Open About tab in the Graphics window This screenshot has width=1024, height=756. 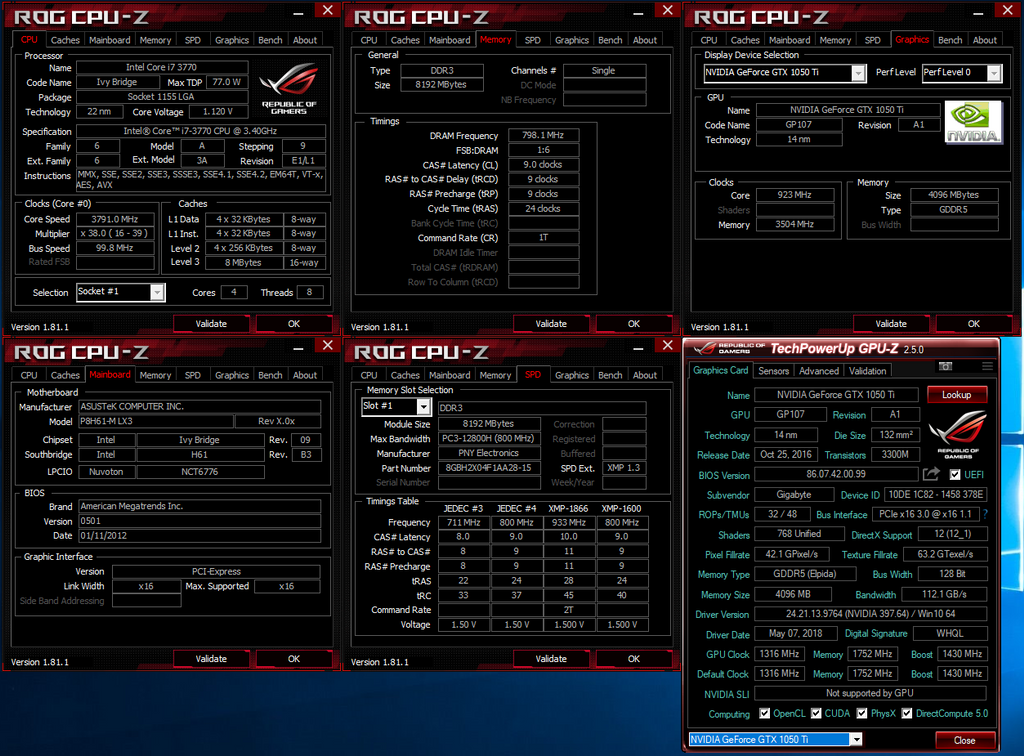pyautogui.click(x=985, y=40)
